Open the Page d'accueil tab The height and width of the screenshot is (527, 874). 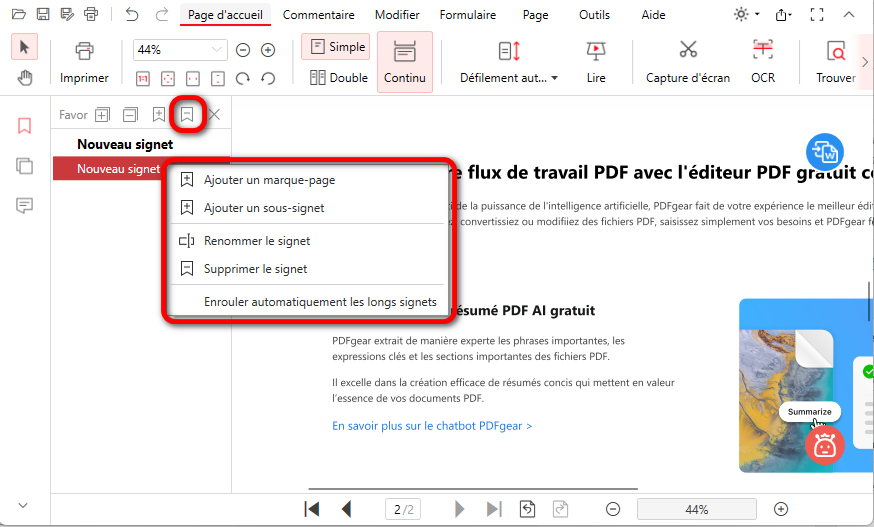point(225,15)
